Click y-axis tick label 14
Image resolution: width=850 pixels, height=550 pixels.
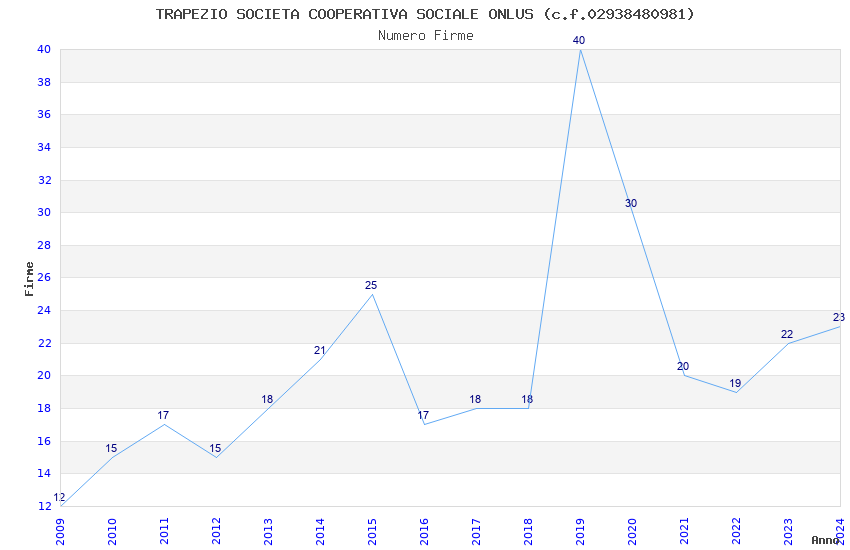pyautogui.click(x=44, y=474)
